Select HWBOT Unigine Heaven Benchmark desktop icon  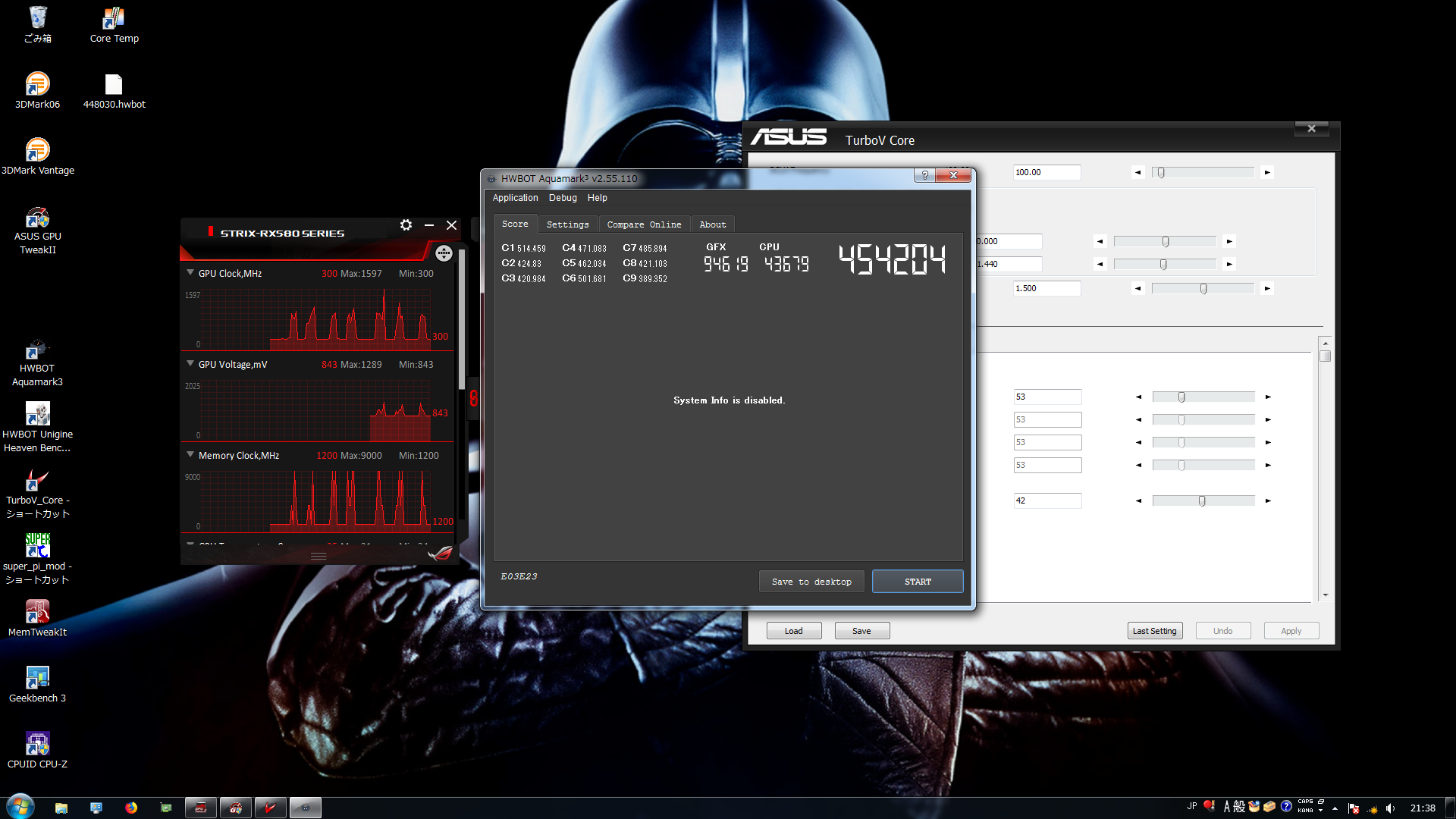[x=38, y=428]
